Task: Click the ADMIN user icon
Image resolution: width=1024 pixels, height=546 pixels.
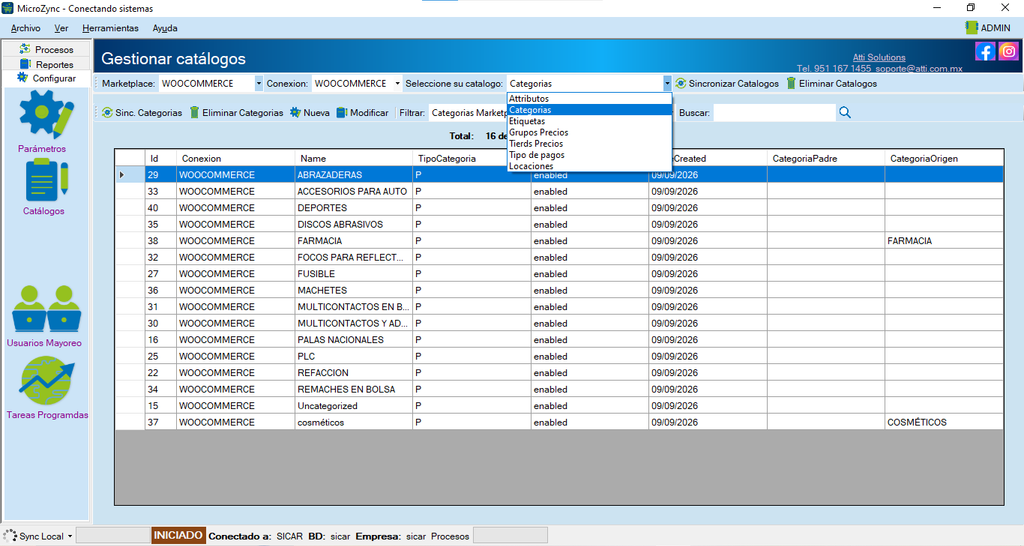Action: pyautogui.click(x=971, y=27)
